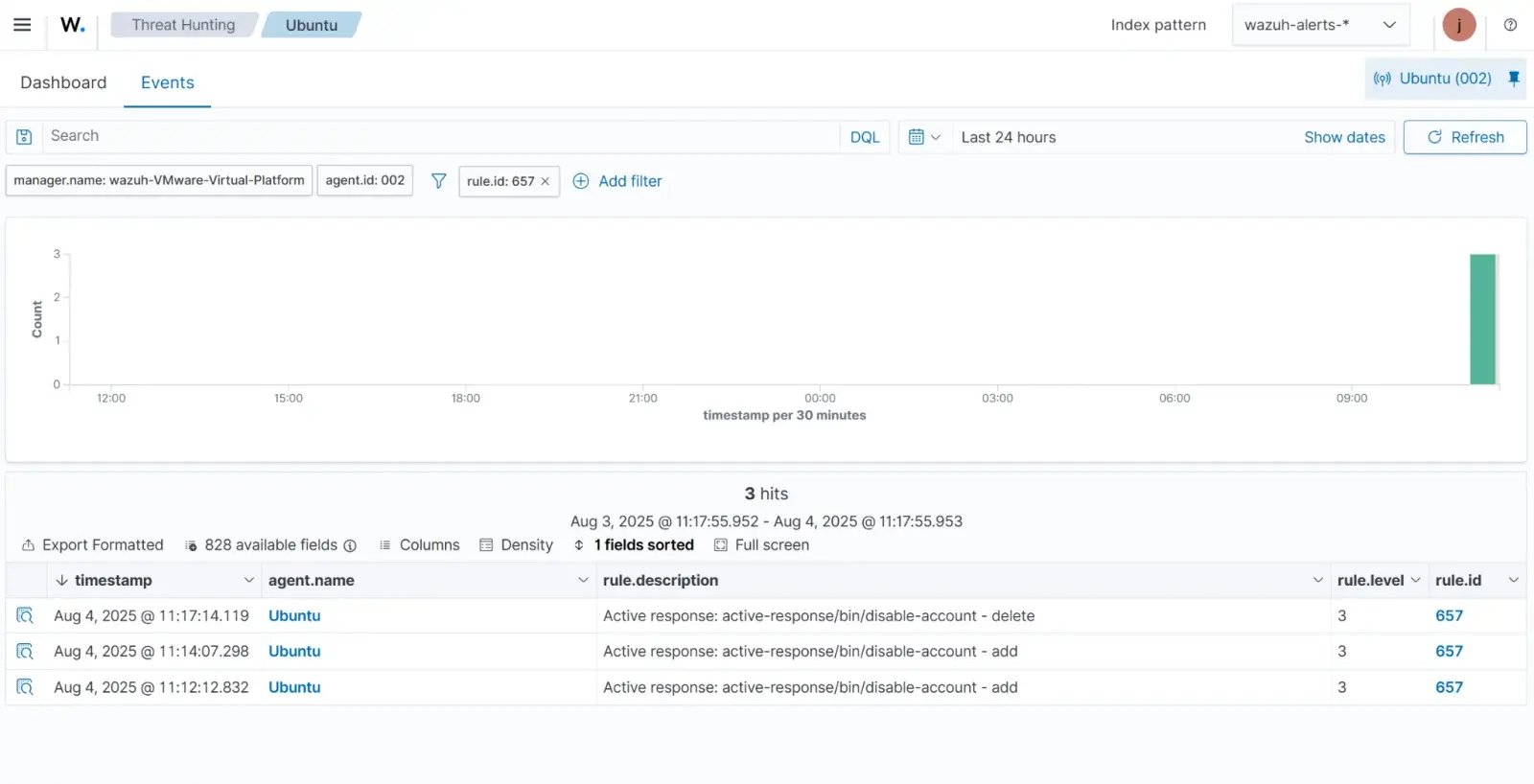Viewport: 1534px width, 784px height.
Task: Click Export Formatted
Action: coord(93,544)
